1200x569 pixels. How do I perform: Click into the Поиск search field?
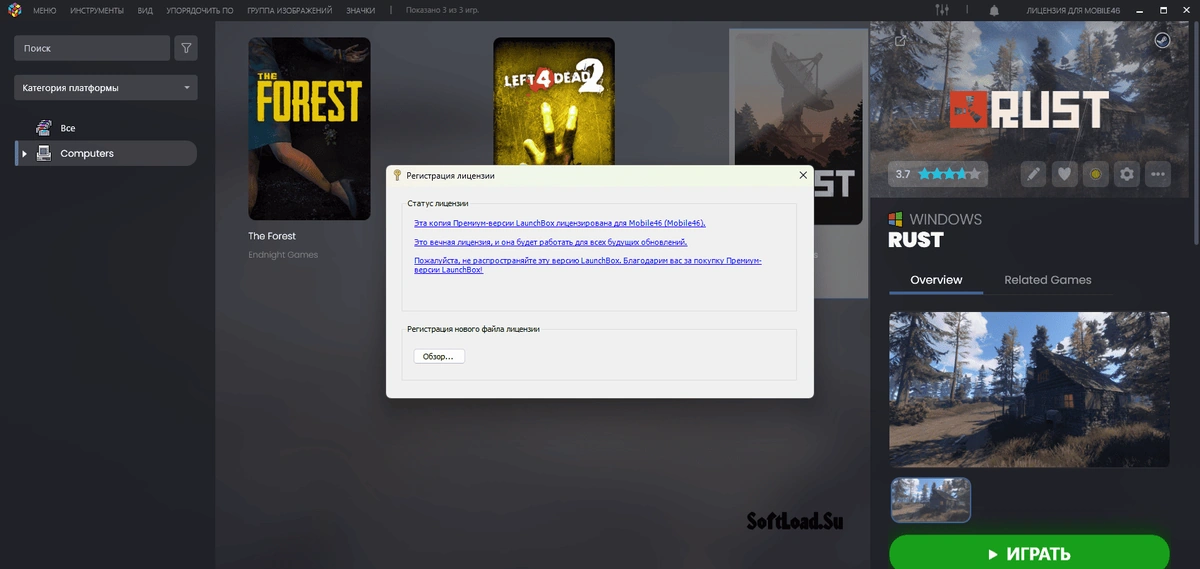point(92,48)
